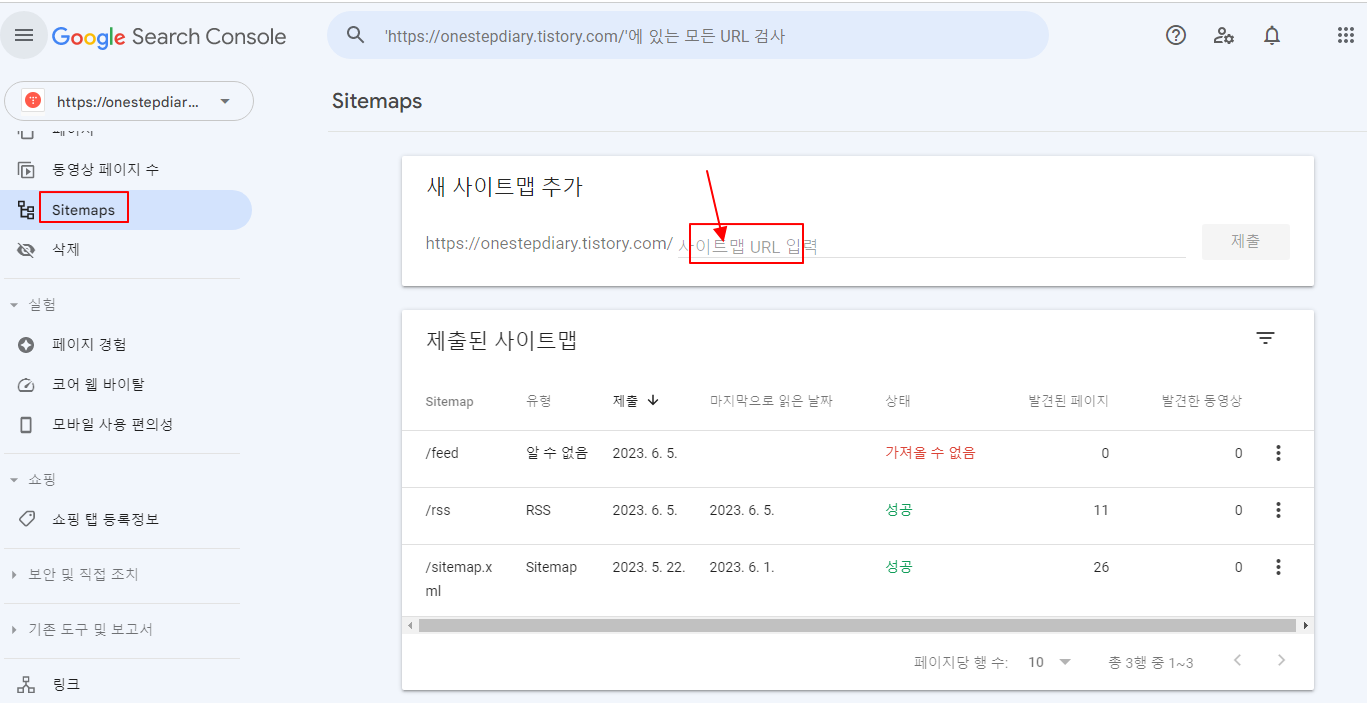This screenshot has width=1367, height=703.
Task: Sort by the 제출 column arrow
Action: click(653, 400)
